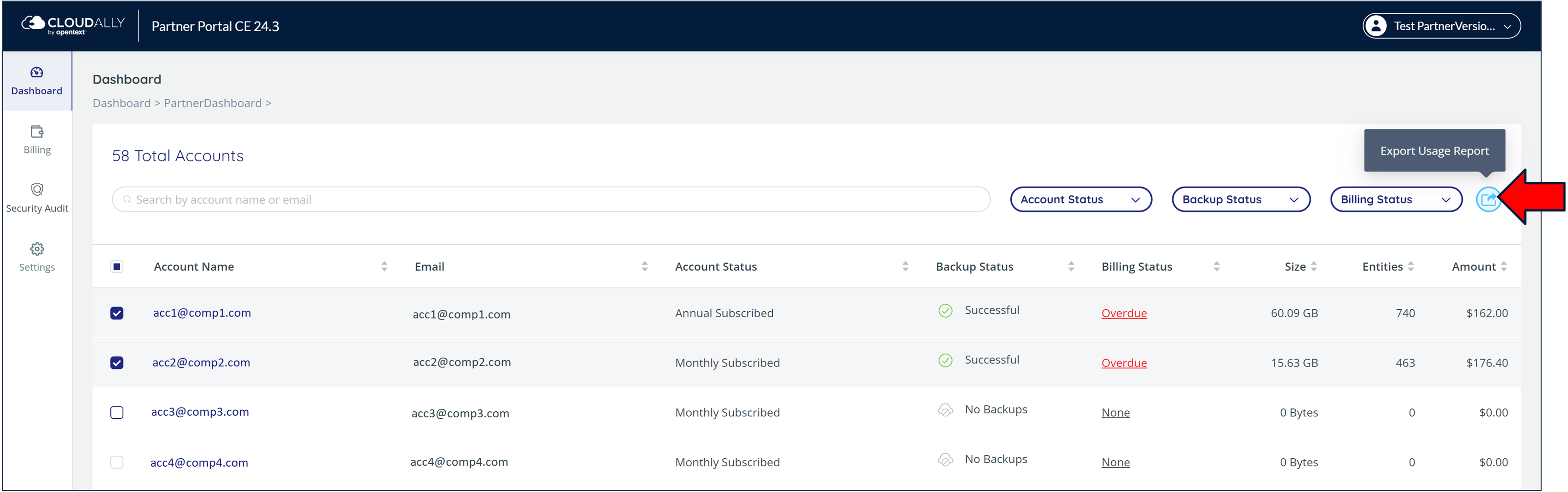The width and height of the screenshot is (1568, 492).
Task: Click the Account Name column header
Action: [x=193, y=267]
